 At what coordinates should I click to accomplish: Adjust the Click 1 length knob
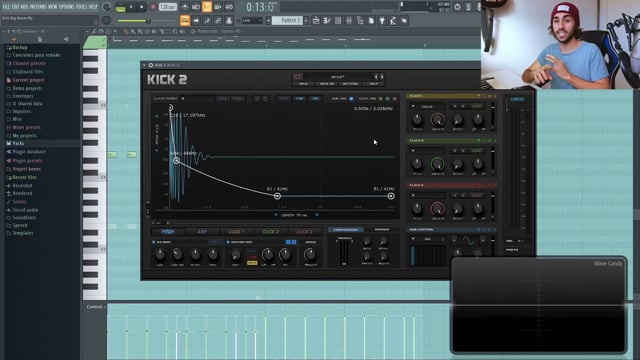[x=437, y=120]
